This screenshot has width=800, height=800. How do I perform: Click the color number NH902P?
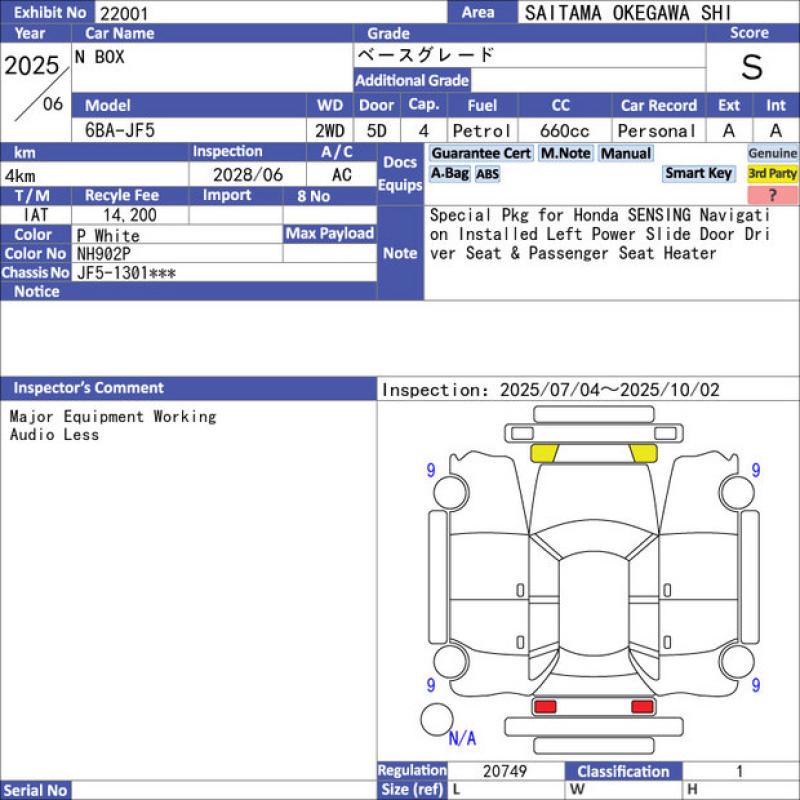(104, 254)
